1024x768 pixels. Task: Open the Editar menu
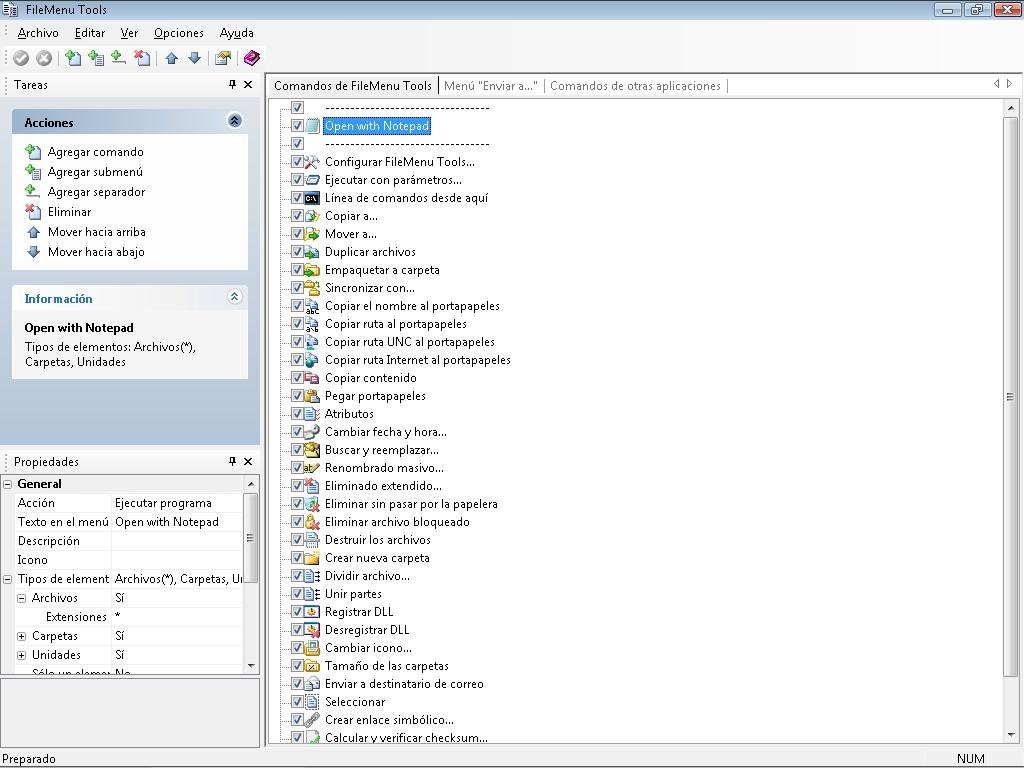coord(89,33)
